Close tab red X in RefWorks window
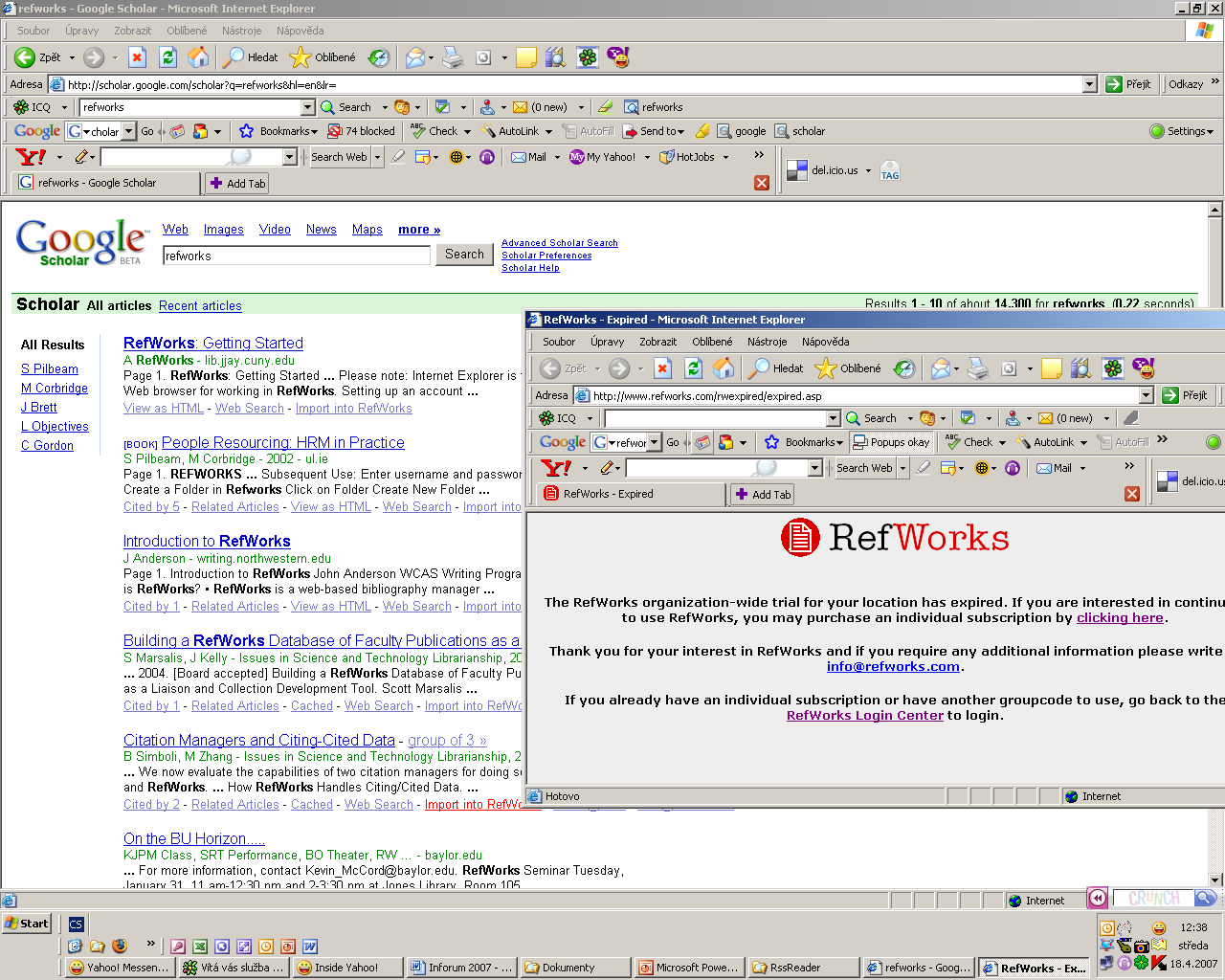 point(1132,494)
